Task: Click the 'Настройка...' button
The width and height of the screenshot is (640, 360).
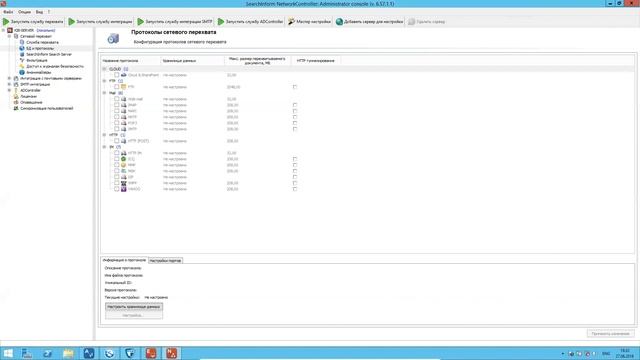Action: [x=134, y=315]
